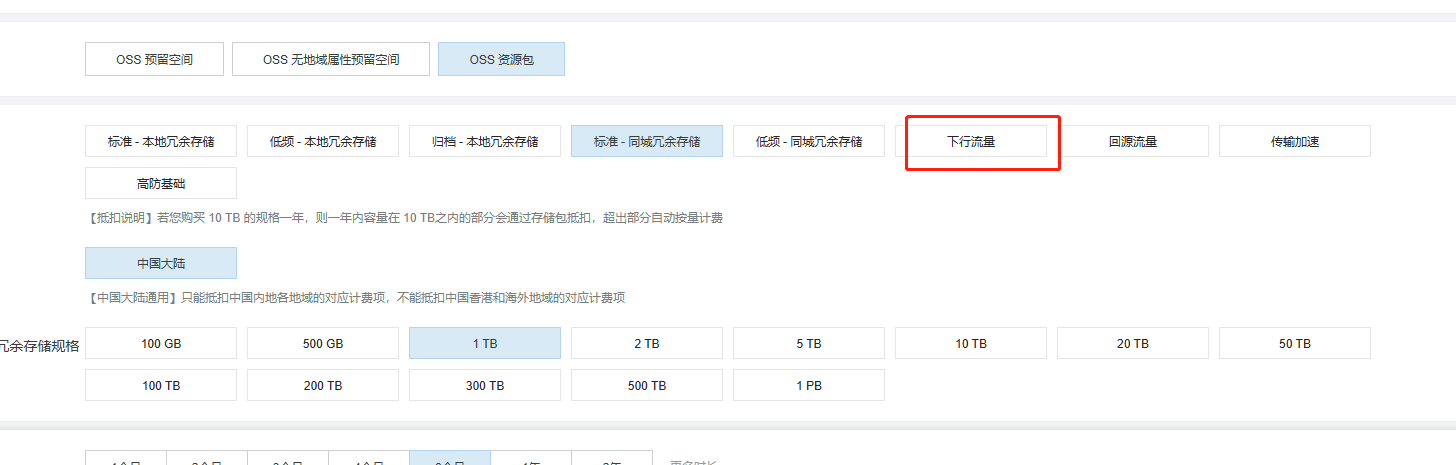Viewport: 1456px width, 465px height.
Task: Choose 低频 - 本地冗余存储 package type
Action: [323, 141]
